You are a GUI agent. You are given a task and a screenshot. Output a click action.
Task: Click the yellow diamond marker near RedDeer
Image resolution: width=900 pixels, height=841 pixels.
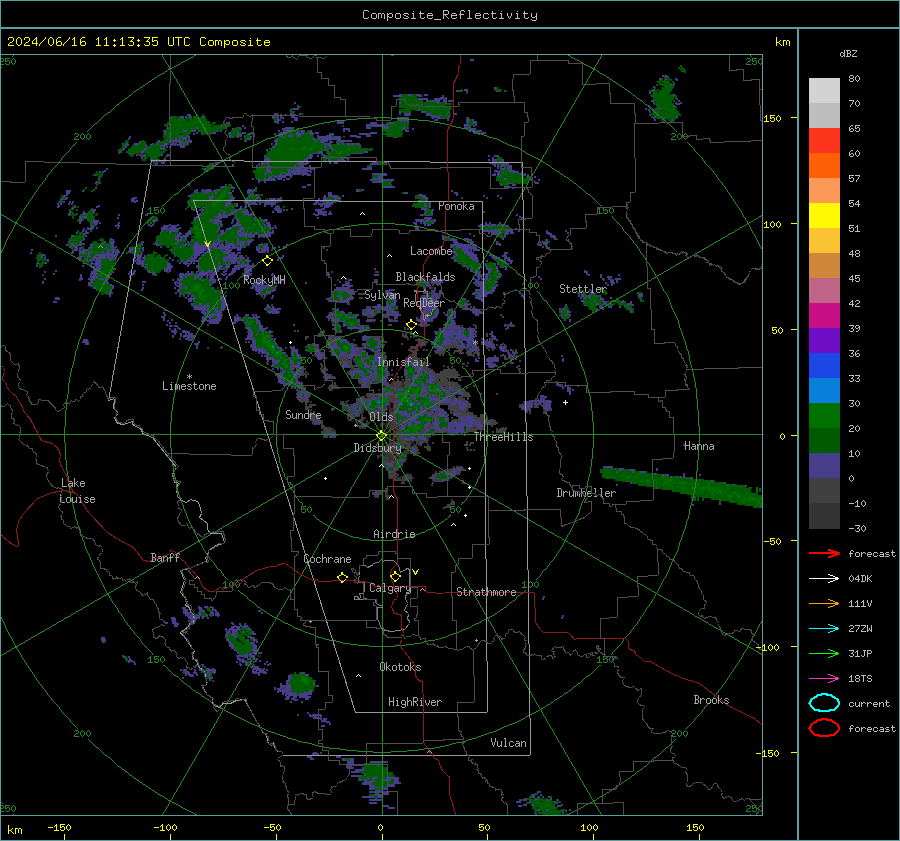411,325
